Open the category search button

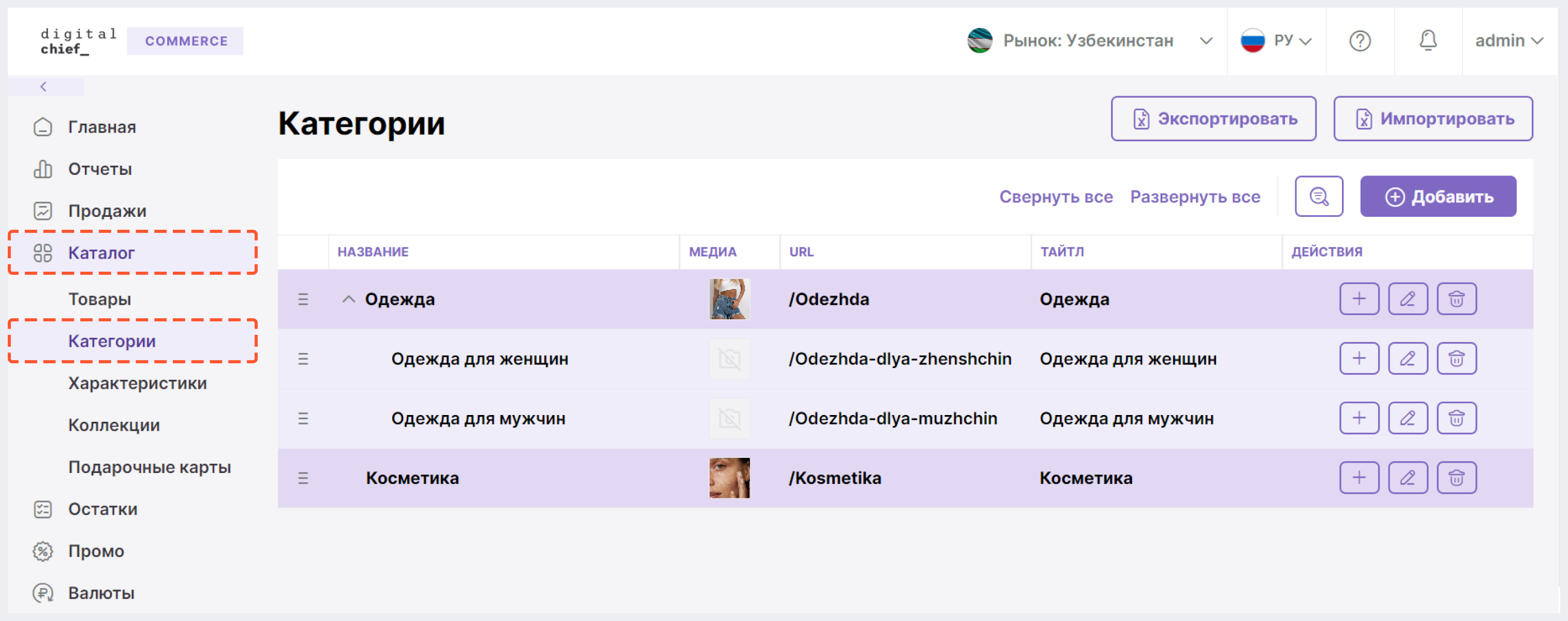point(1319,196)
